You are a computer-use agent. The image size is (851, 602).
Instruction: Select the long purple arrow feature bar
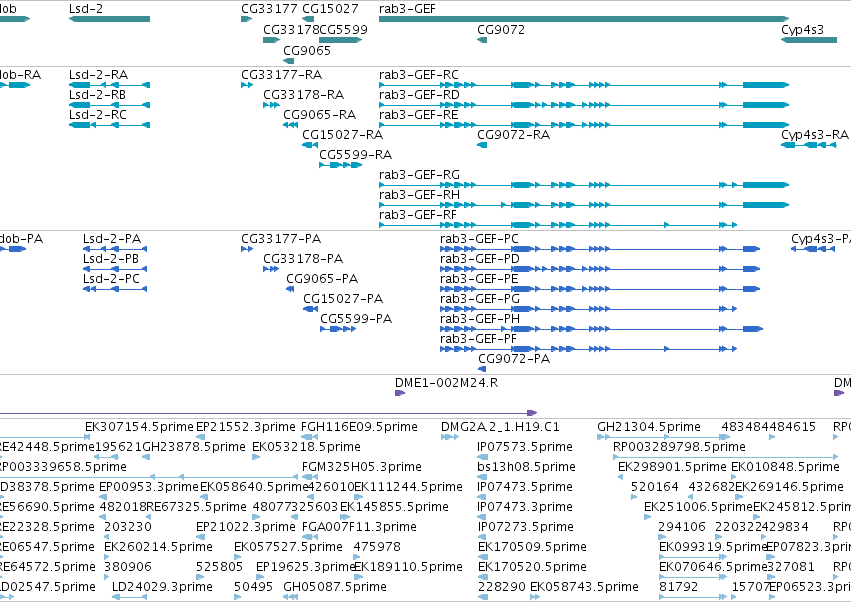tap(269, 413)
